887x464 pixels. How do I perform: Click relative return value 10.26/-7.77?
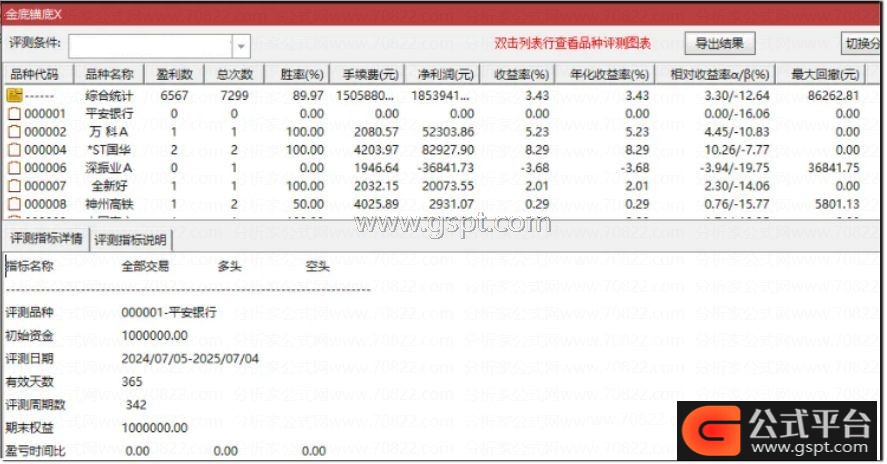tap(737, 150)
